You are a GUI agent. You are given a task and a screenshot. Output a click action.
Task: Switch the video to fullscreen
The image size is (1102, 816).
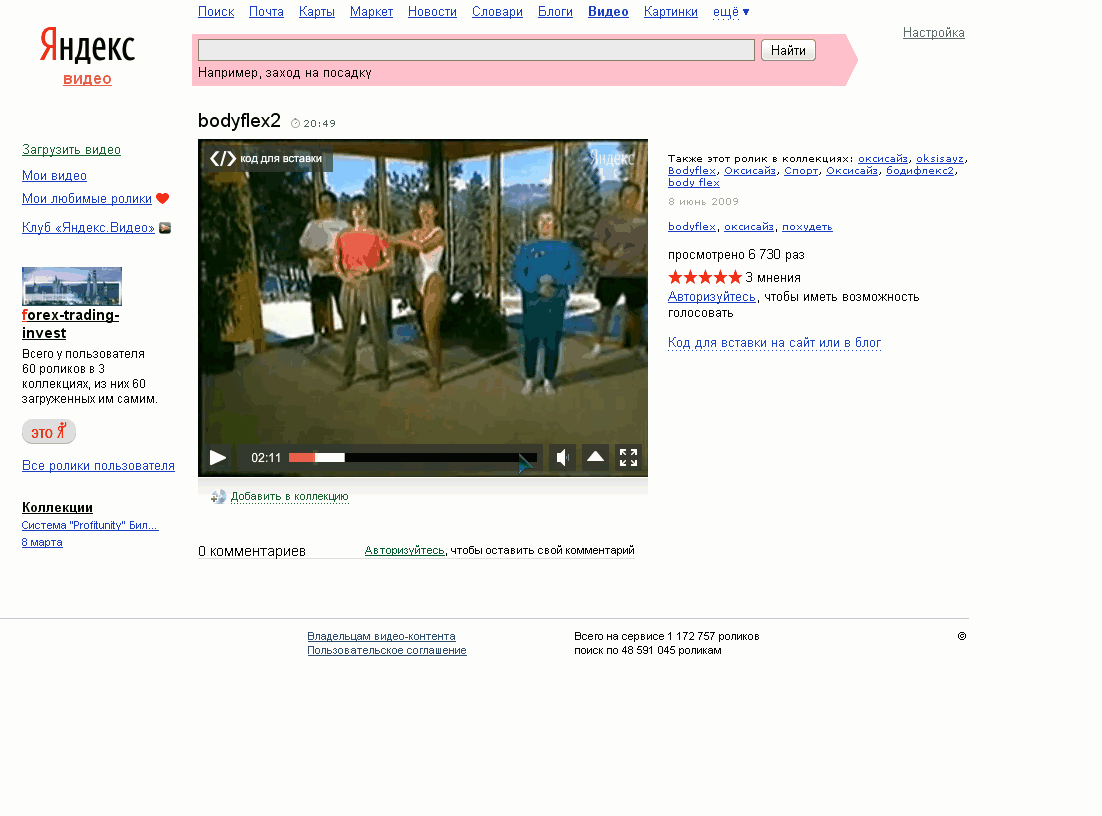pos(628,458)
